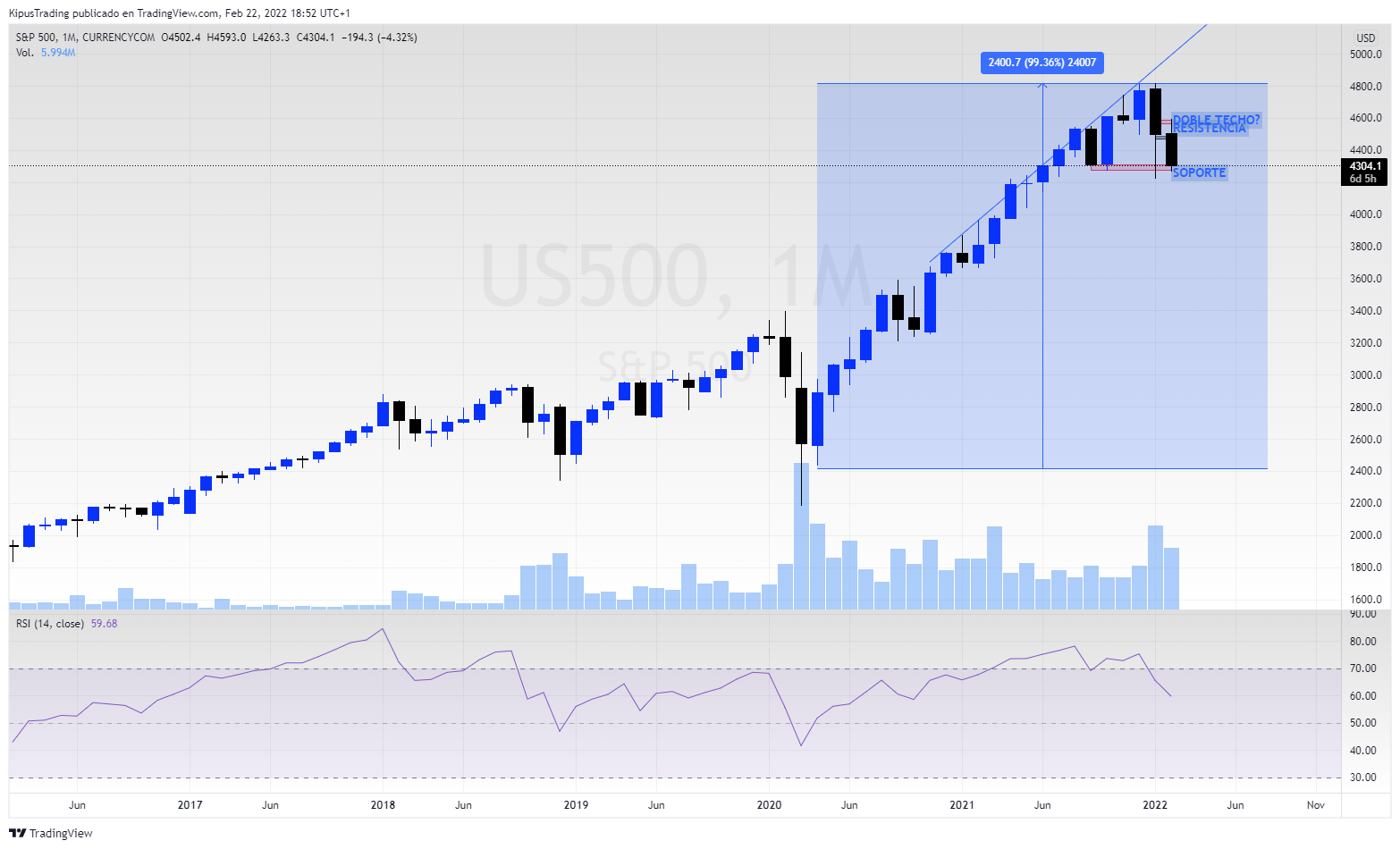Click the 30.00 RSI axis label
Image resolution: width=1400 pixels, height=849 pixels.
[1363, 778]
